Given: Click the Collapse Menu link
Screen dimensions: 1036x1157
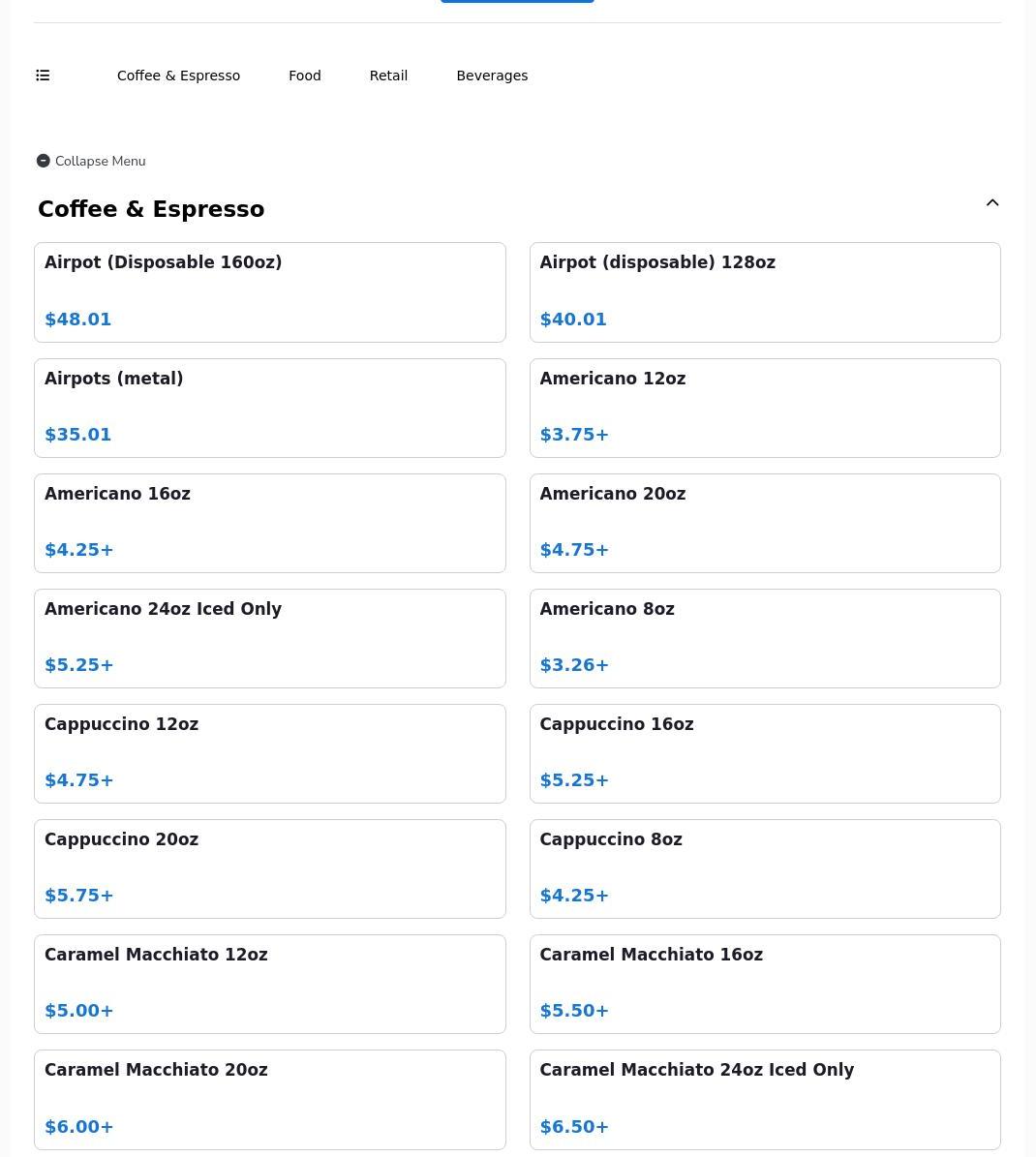Looking at the screenshot, I should 92,161.
